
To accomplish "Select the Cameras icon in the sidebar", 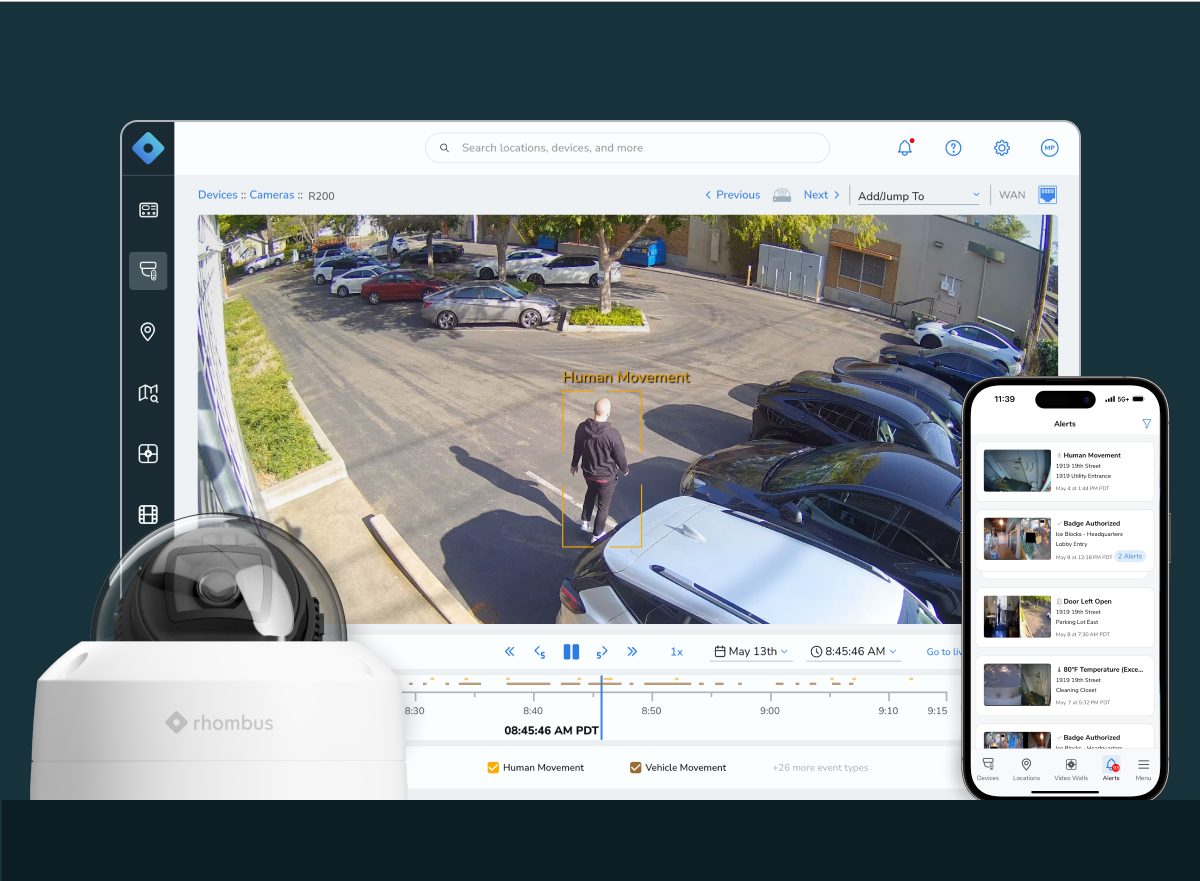I will click(x=148, y=270).
